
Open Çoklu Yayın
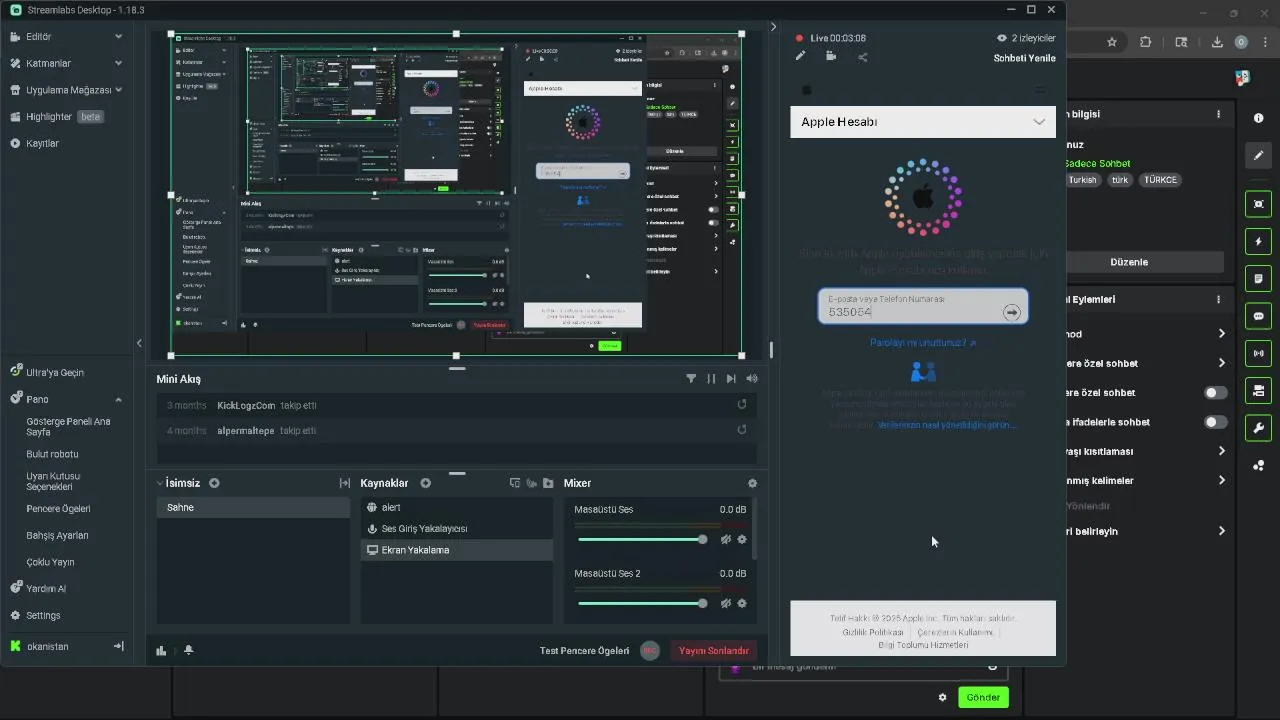pos(51,562)
